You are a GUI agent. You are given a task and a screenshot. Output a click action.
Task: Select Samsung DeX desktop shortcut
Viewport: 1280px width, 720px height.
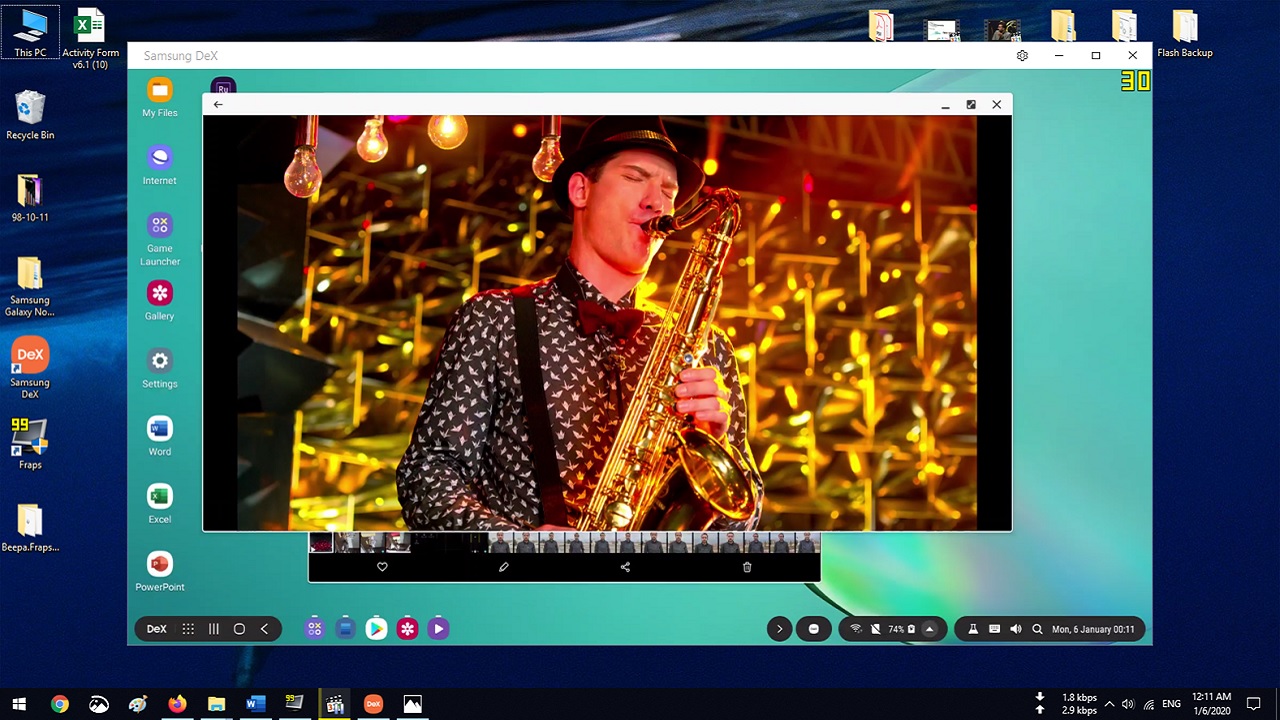(30, 369)
